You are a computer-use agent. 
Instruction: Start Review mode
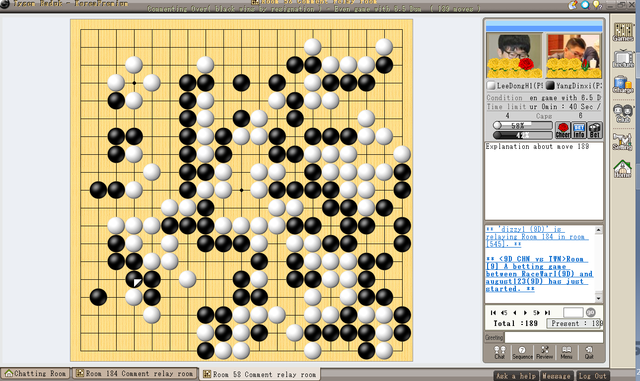[544, 352]
